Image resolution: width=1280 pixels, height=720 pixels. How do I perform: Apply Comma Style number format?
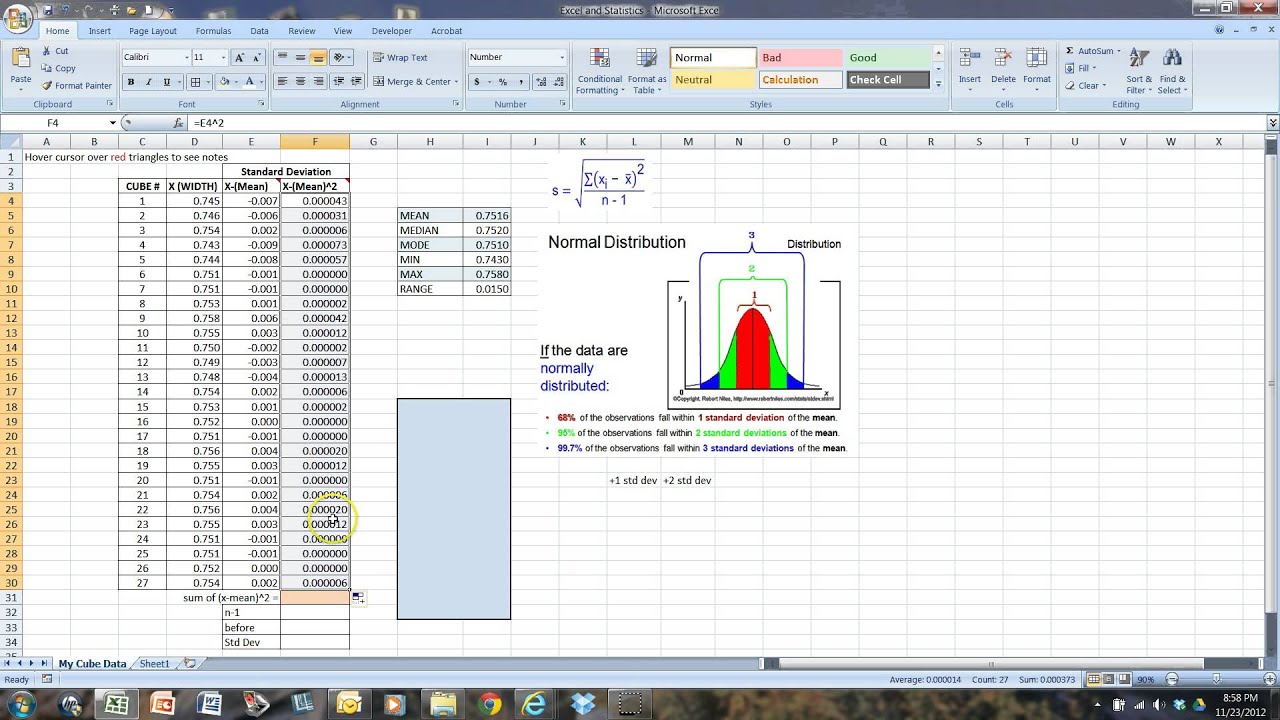pyautogui.click(x=519, y=82)
